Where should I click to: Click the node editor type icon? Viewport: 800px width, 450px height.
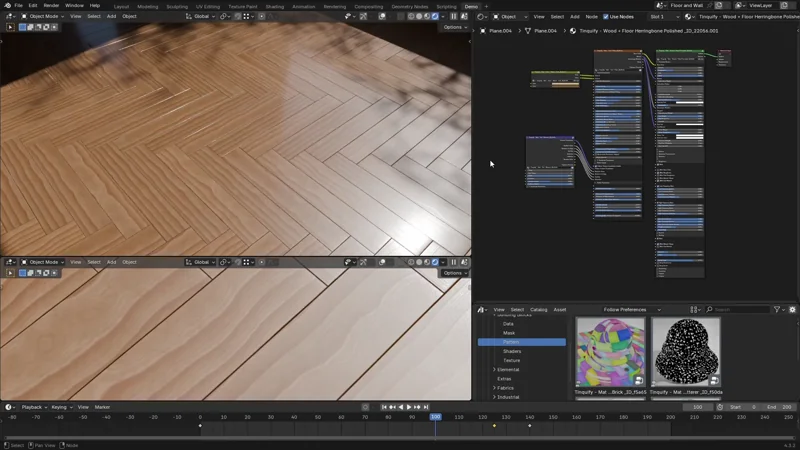coord(482,16)
